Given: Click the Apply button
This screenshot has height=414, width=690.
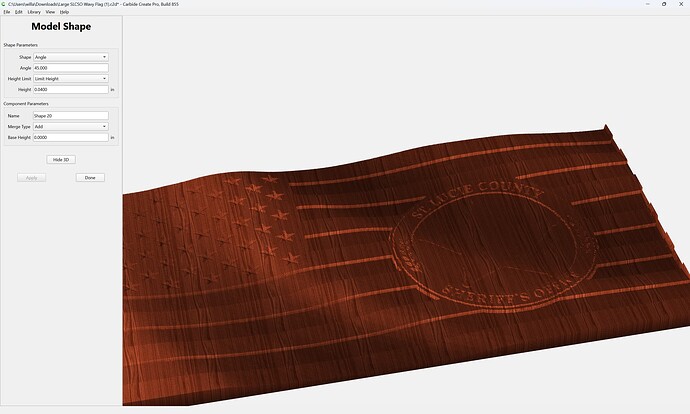Looking at the screenshot, I should coord(32,178).
